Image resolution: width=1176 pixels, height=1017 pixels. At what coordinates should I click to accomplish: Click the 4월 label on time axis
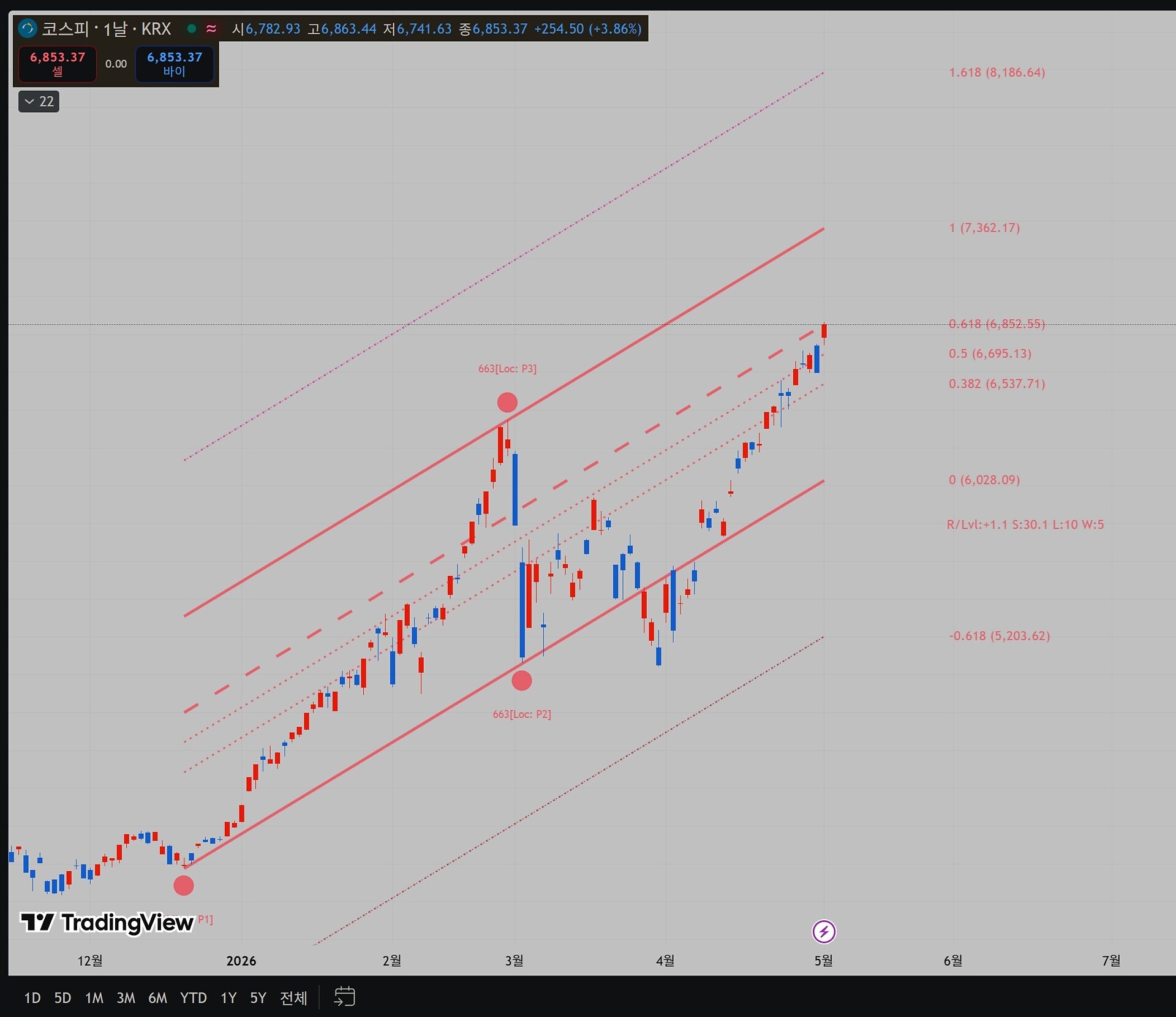[665, 961]
